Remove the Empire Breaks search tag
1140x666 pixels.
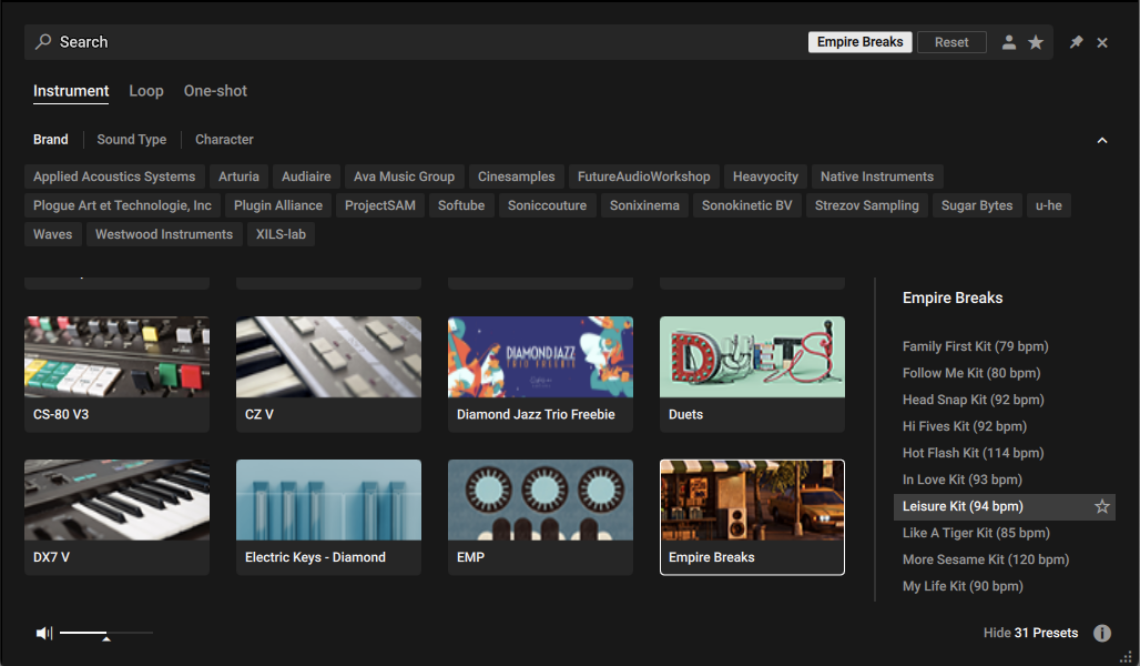point(859,42)
